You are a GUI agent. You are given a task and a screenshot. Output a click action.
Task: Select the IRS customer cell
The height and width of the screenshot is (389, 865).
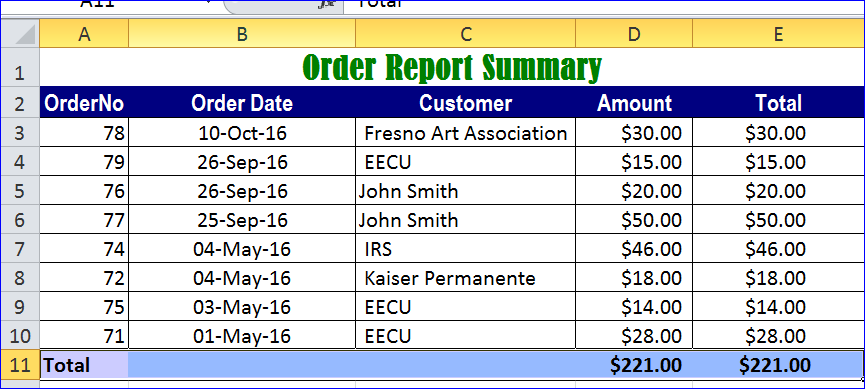coord(466,249)
